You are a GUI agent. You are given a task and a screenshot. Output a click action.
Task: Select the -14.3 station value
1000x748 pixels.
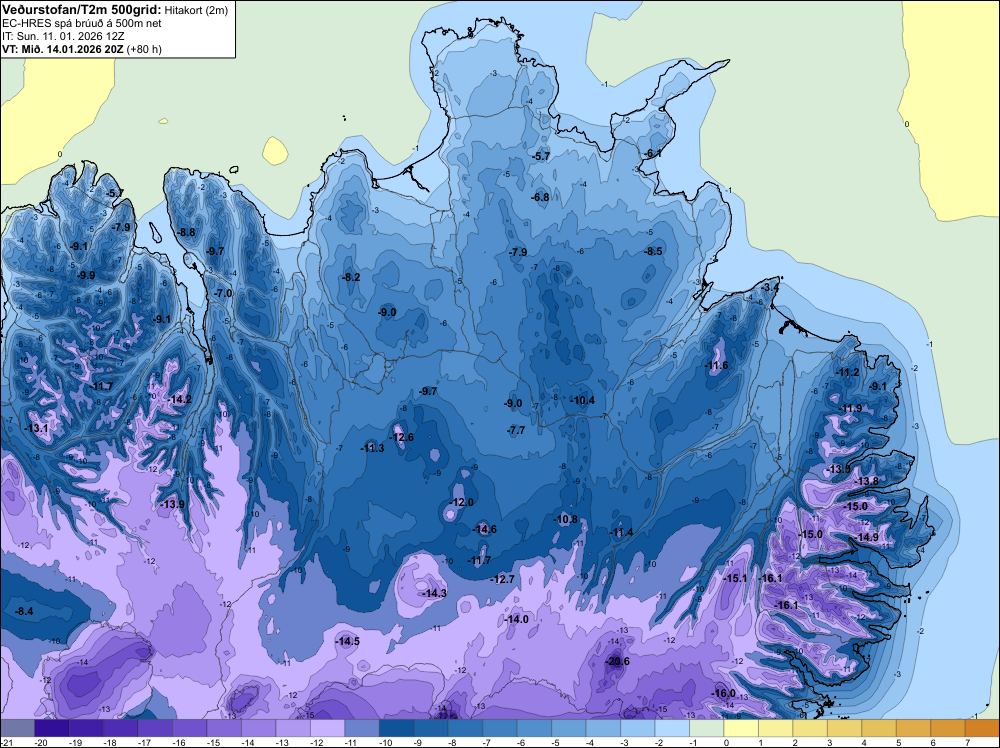434,593
